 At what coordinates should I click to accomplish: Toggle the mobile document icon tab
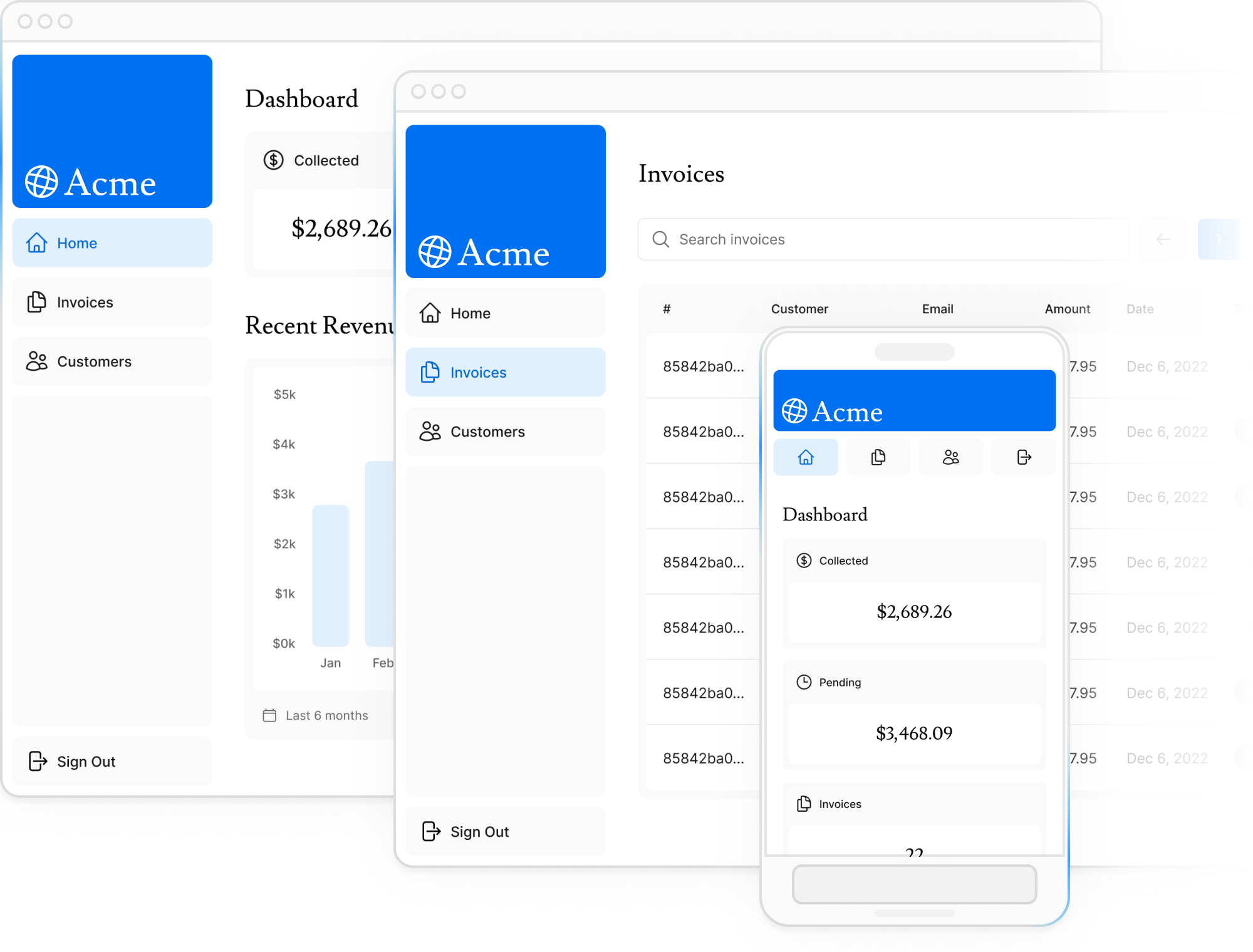point(877,457)
